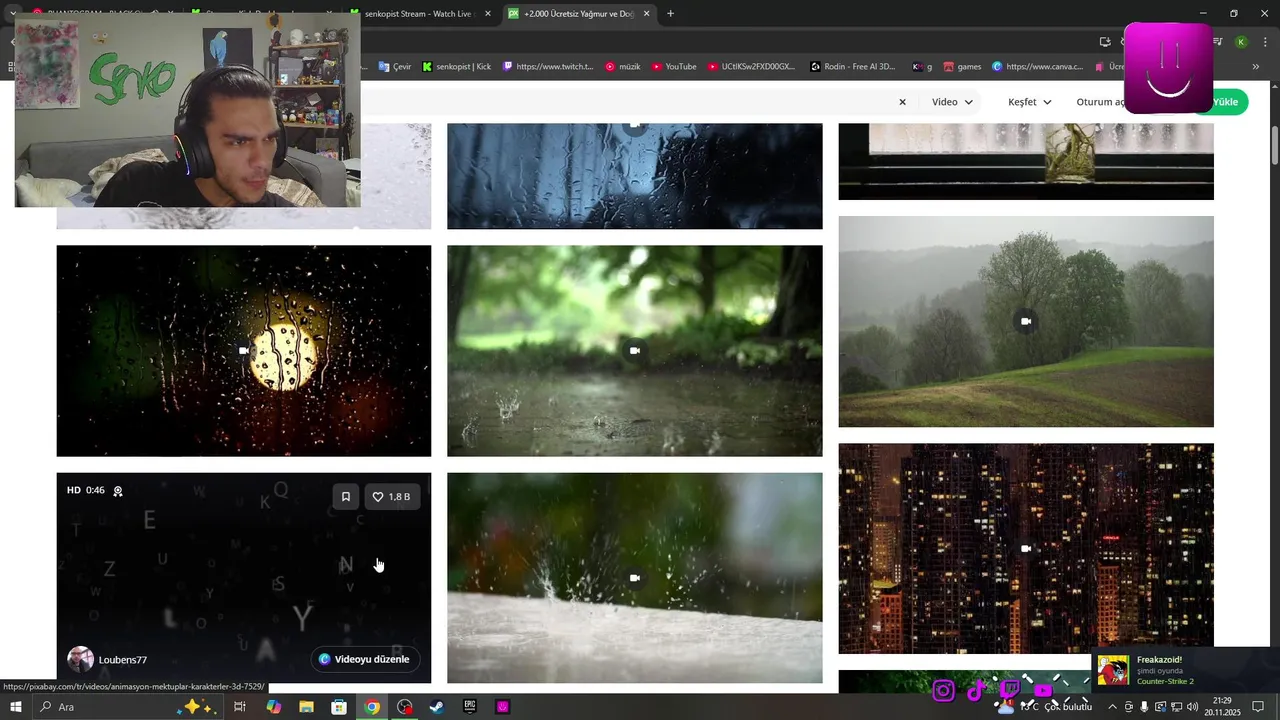Open the müzik bookmark
1280x720 pixels.
point(623,67)
